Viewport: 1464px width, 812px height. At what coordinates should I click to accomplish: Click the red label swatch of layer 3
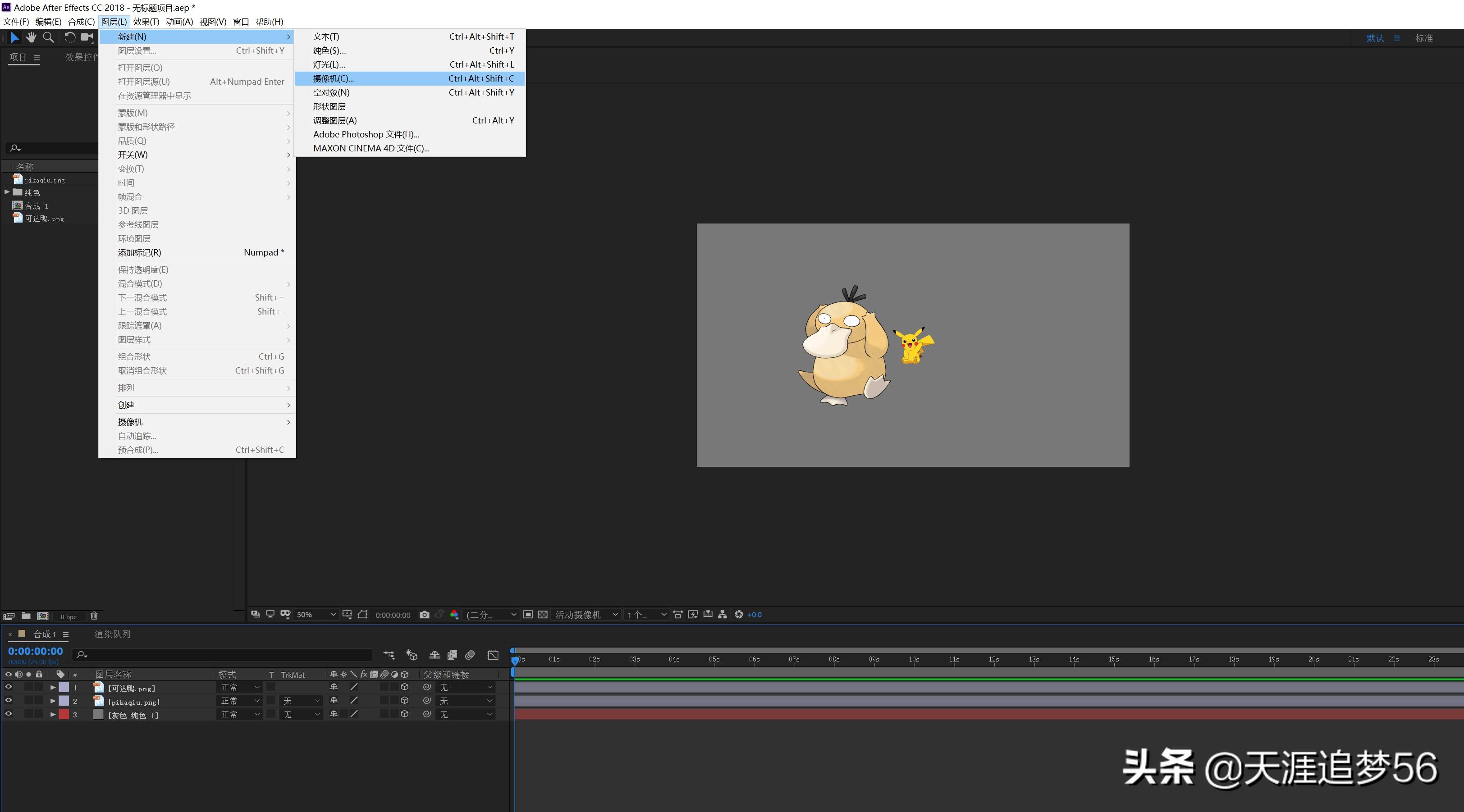(x=64, y=714)
